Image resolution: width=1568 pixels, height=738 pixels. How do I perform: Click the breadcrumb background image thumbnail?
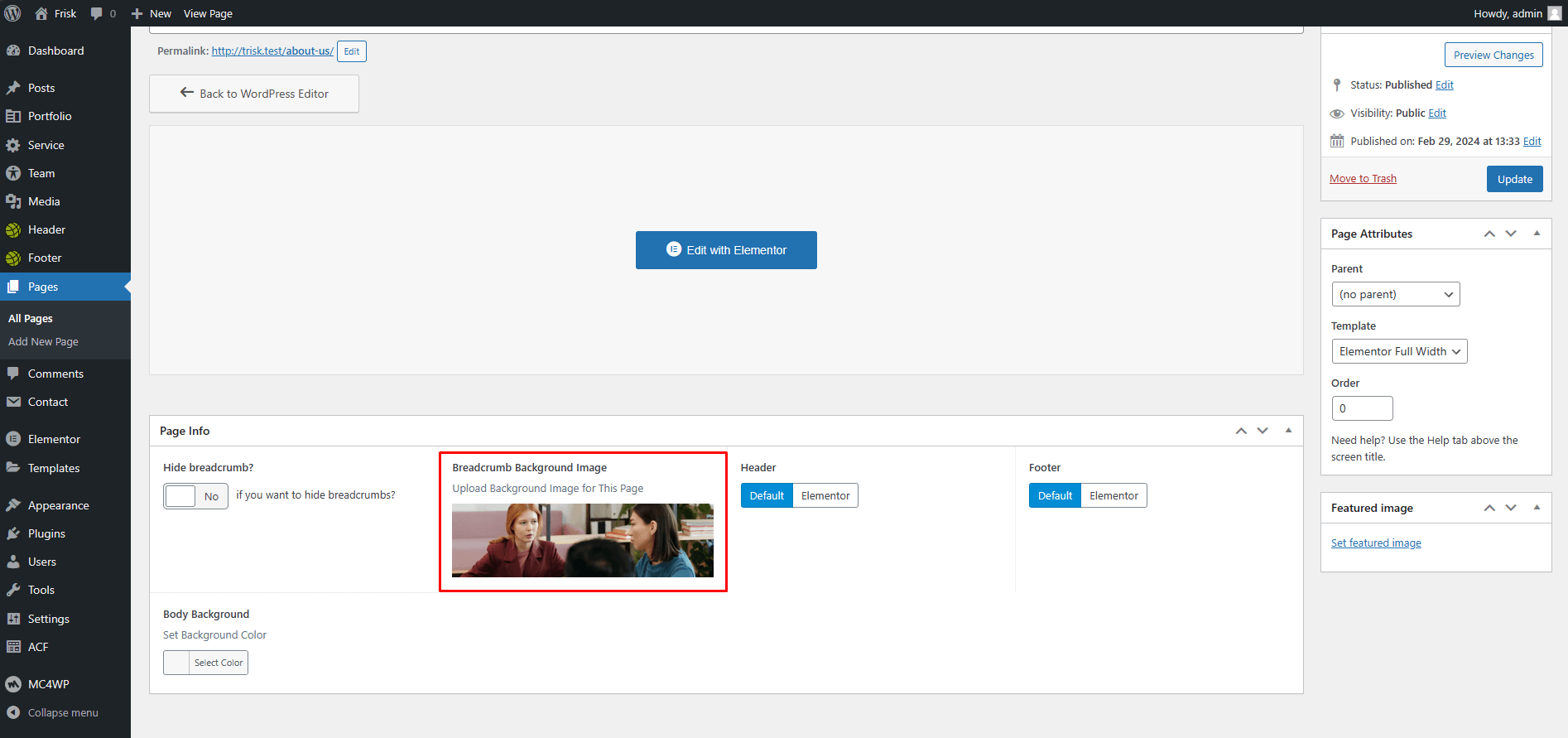tap(582, 540)
